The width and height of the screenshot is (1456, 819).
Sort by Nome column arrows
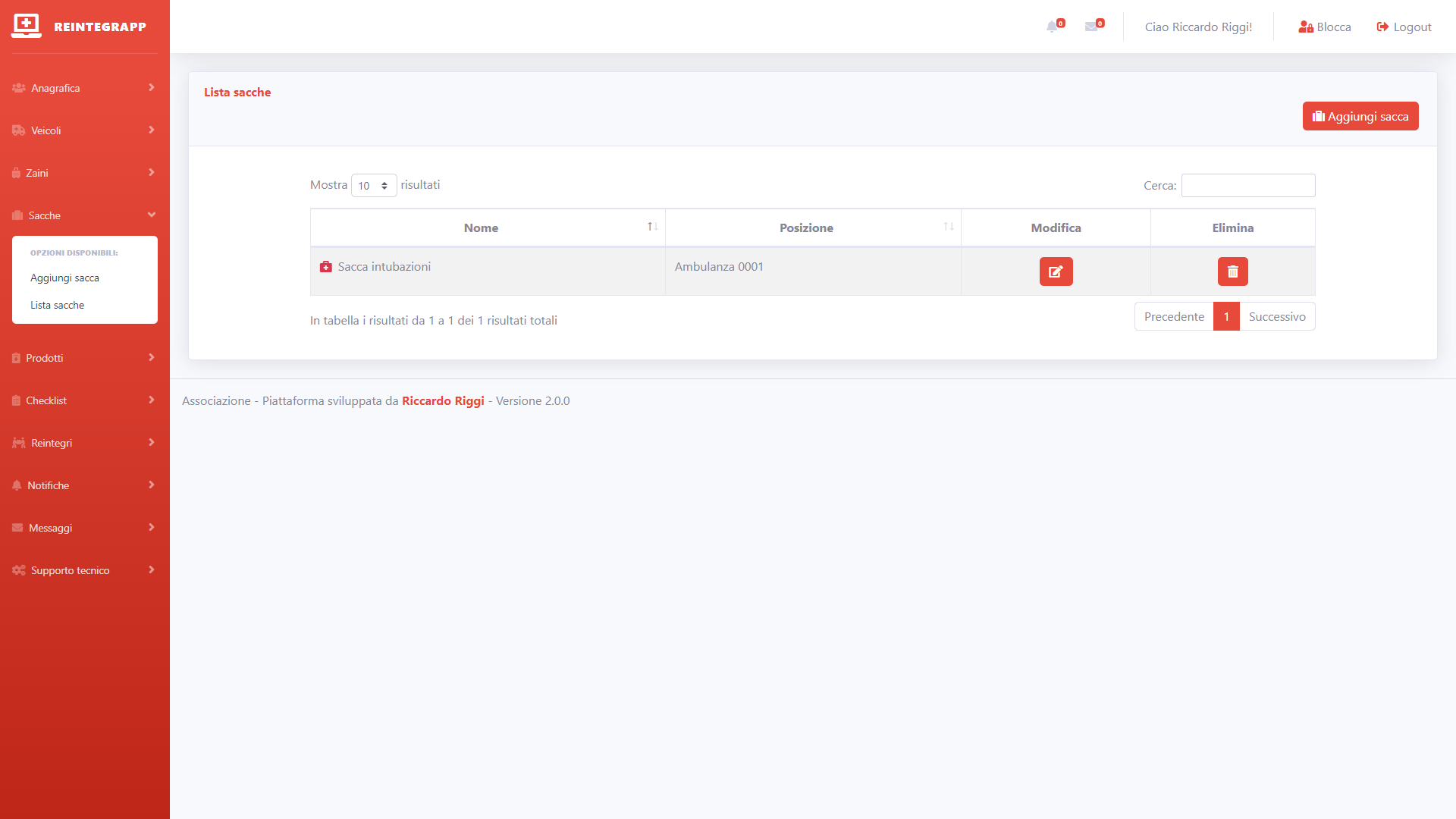coord(652,227)
